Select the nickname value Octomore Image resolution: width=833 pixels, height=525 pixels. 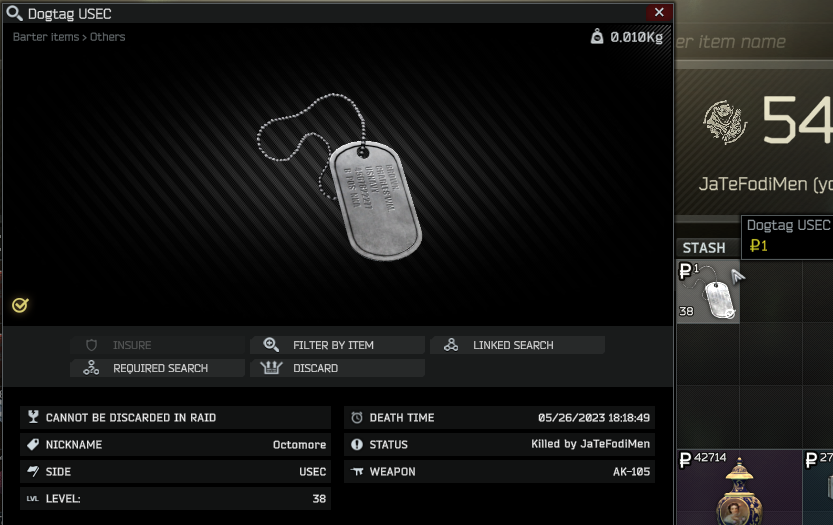(x=299, y=445)
